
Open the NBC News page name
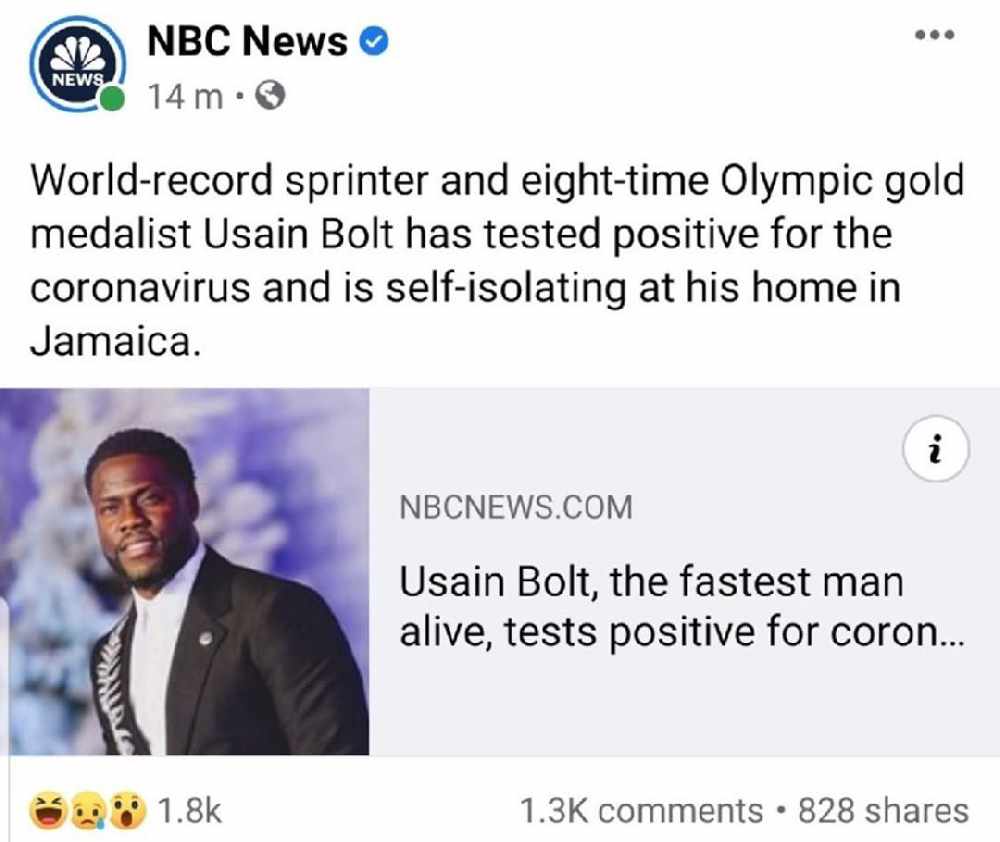pyautogui.click(x=247, y=41)
